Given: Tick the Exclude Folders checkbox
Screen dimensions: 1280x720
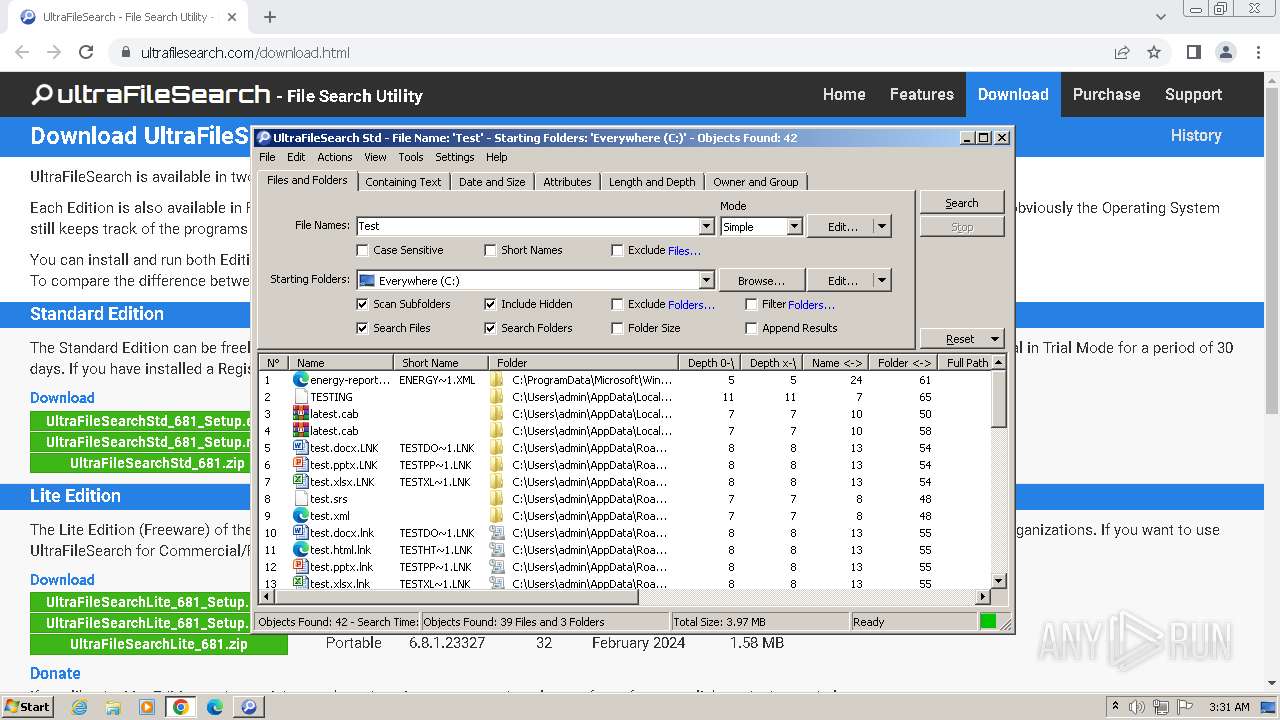Looking at the screenshot, I should coord(617,304).
